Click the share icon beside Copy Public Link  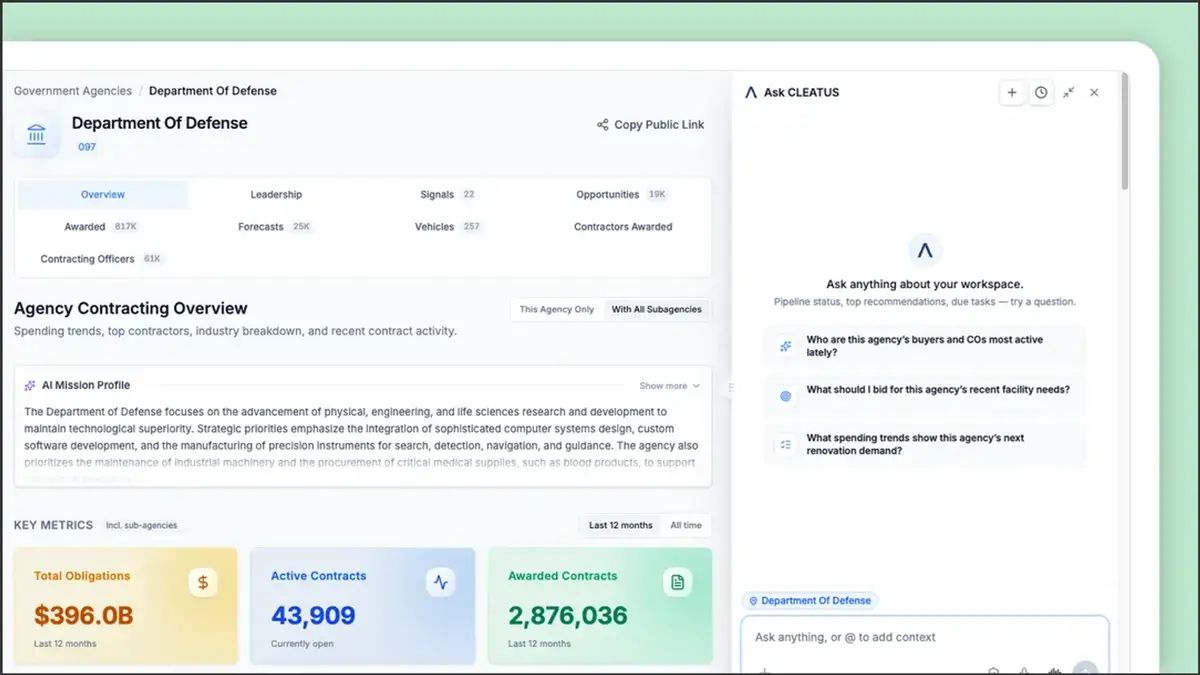point(603,125)
